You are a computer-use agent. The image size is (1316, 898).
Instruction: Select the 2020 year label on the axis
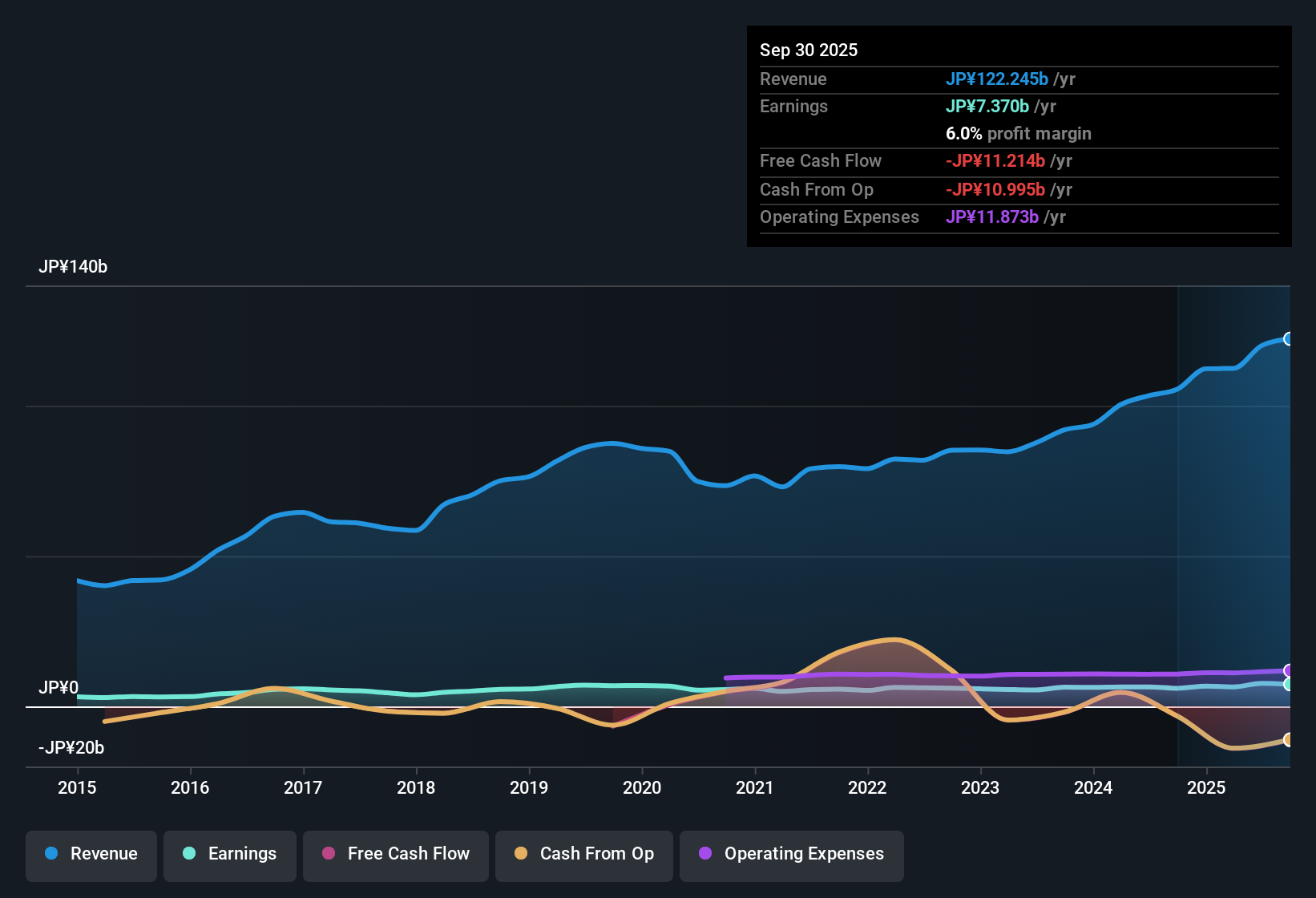coord(642,788)
